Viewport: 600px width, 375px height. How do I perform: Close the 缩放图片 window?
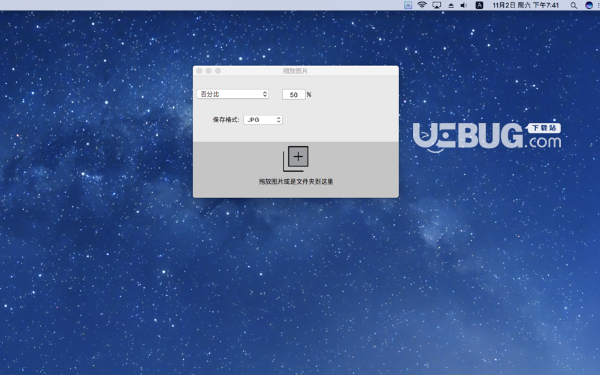pyautogui.click(x=199, y=71)
